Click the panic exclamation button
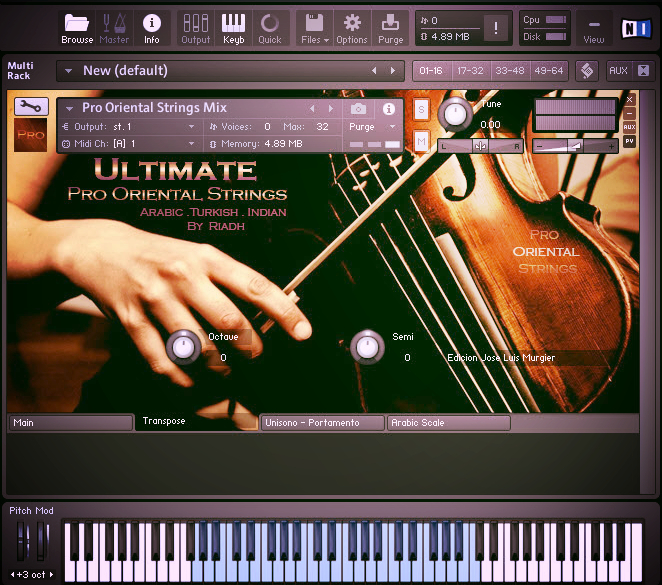This screenshot has height=585, width=662. click(x=495, y=28)
